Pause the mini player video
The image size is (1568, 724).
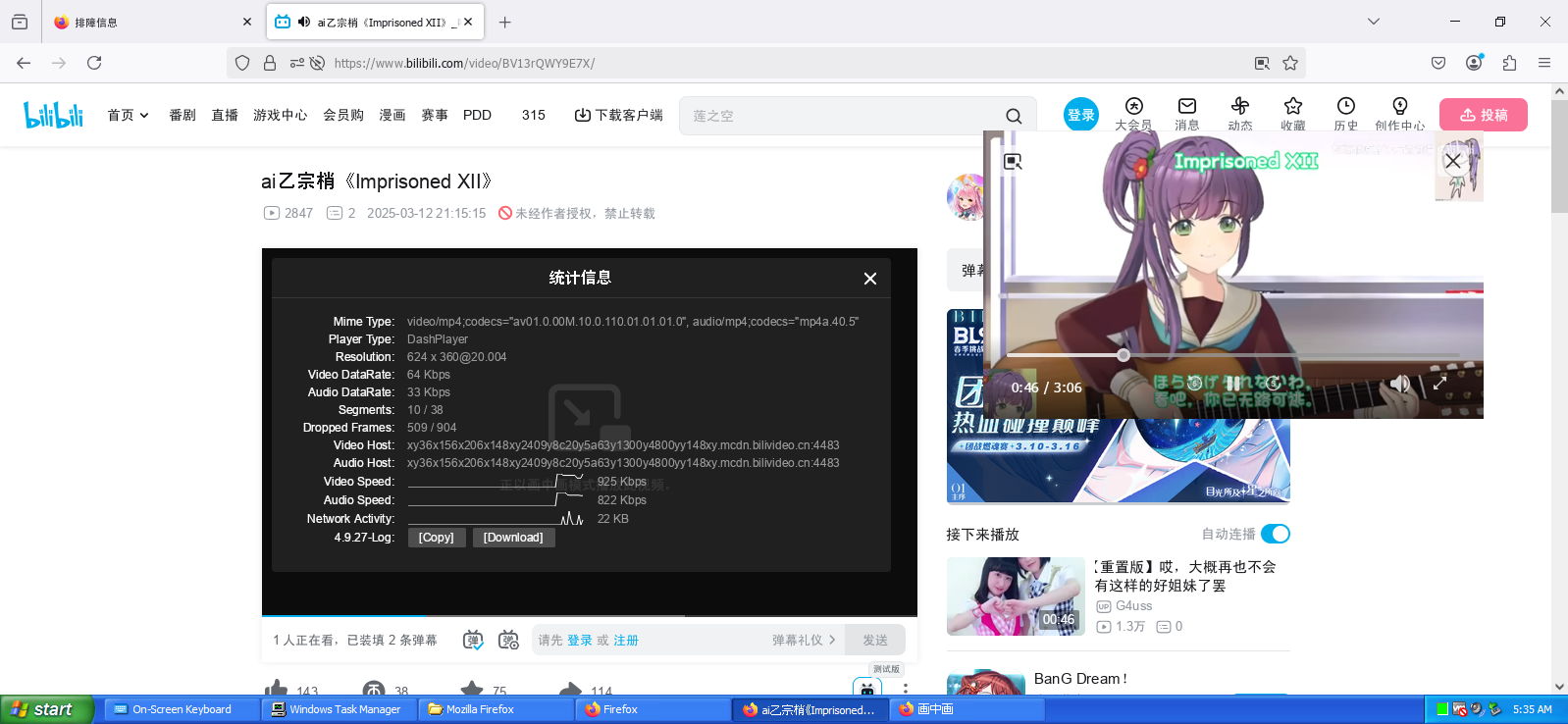coord(1232,384)
